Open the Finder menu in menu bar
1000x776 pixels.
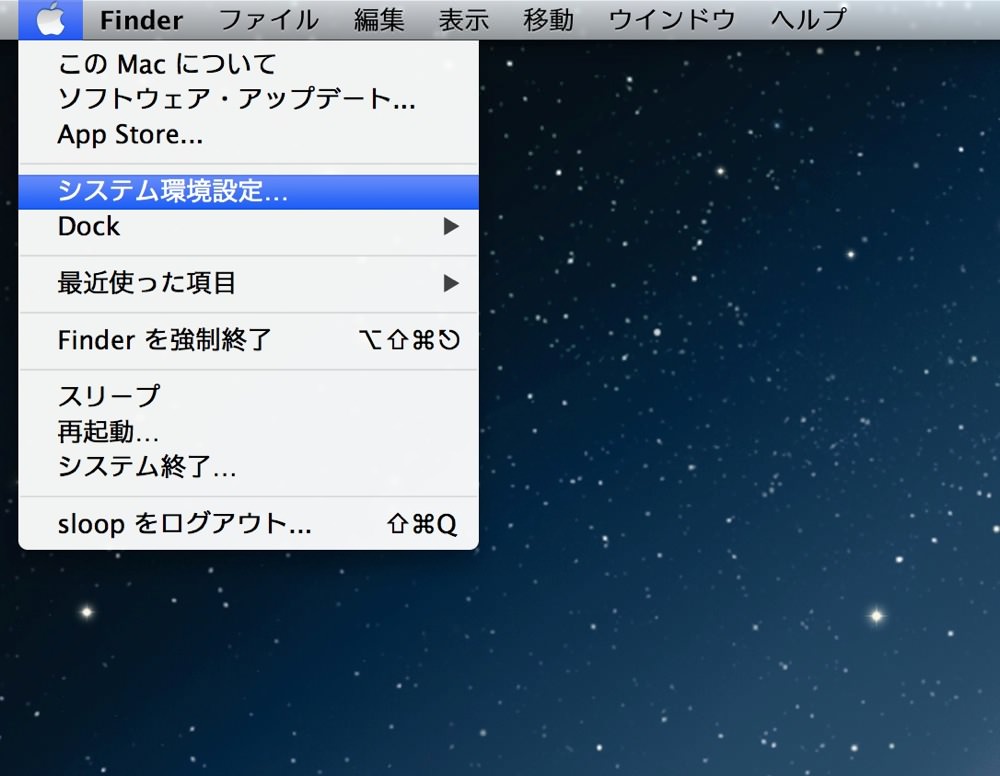(141, 20)
